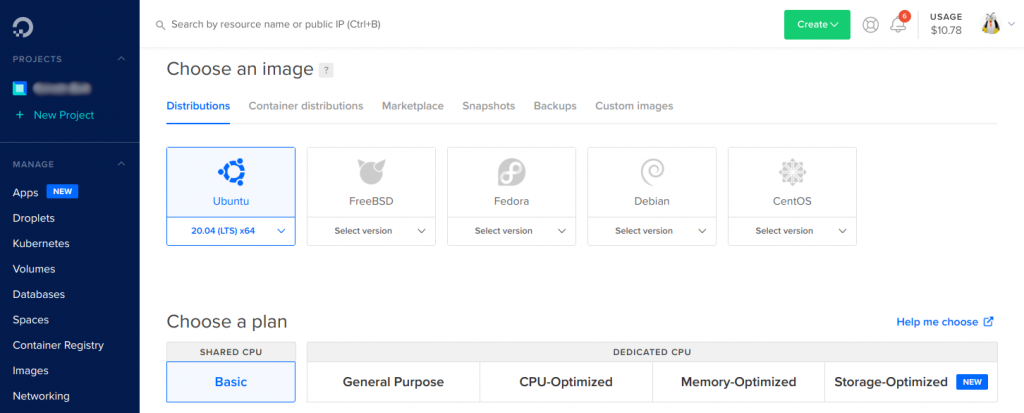Select the General Purpose plan
Image resolution: width=1024 pixels, height=413 pixels.
tap(393, 382)
